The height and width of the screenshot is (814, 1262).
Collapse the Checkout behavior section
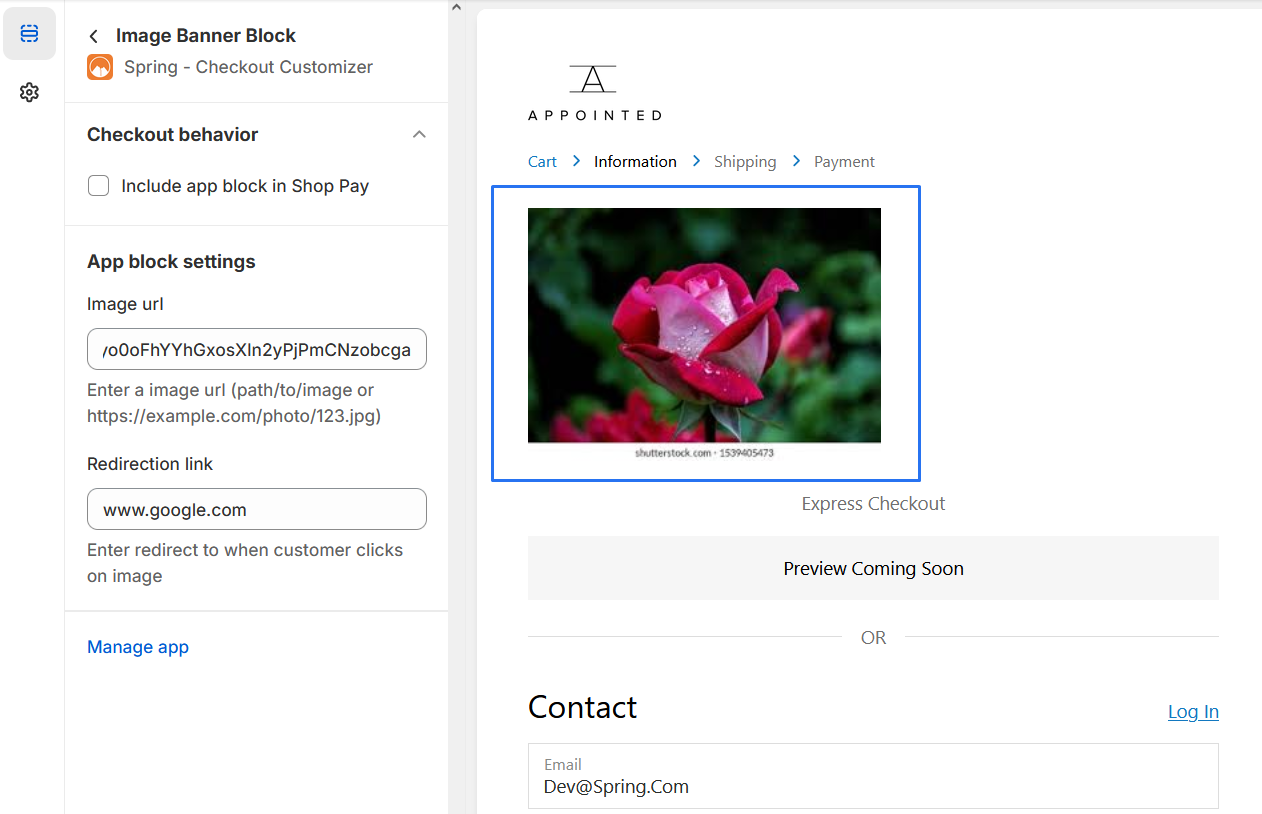[419, 135]
